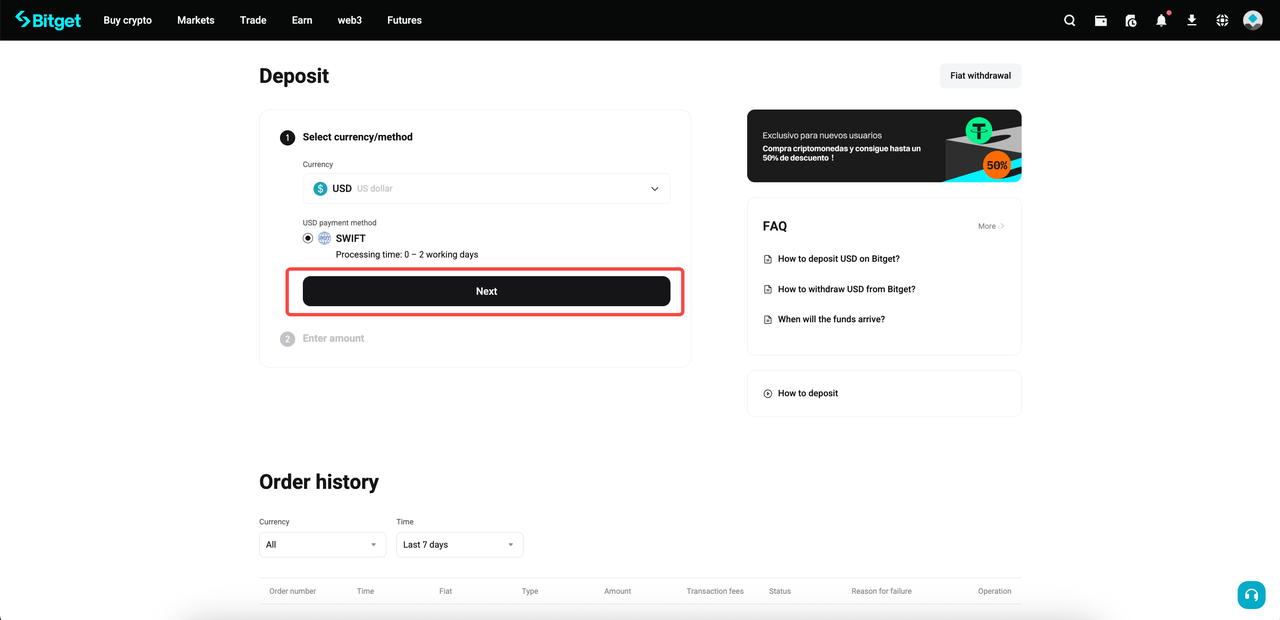Expand the Currency filter showing All
Viewport: 1280px width, 620px height.
(x=322, y=544)
